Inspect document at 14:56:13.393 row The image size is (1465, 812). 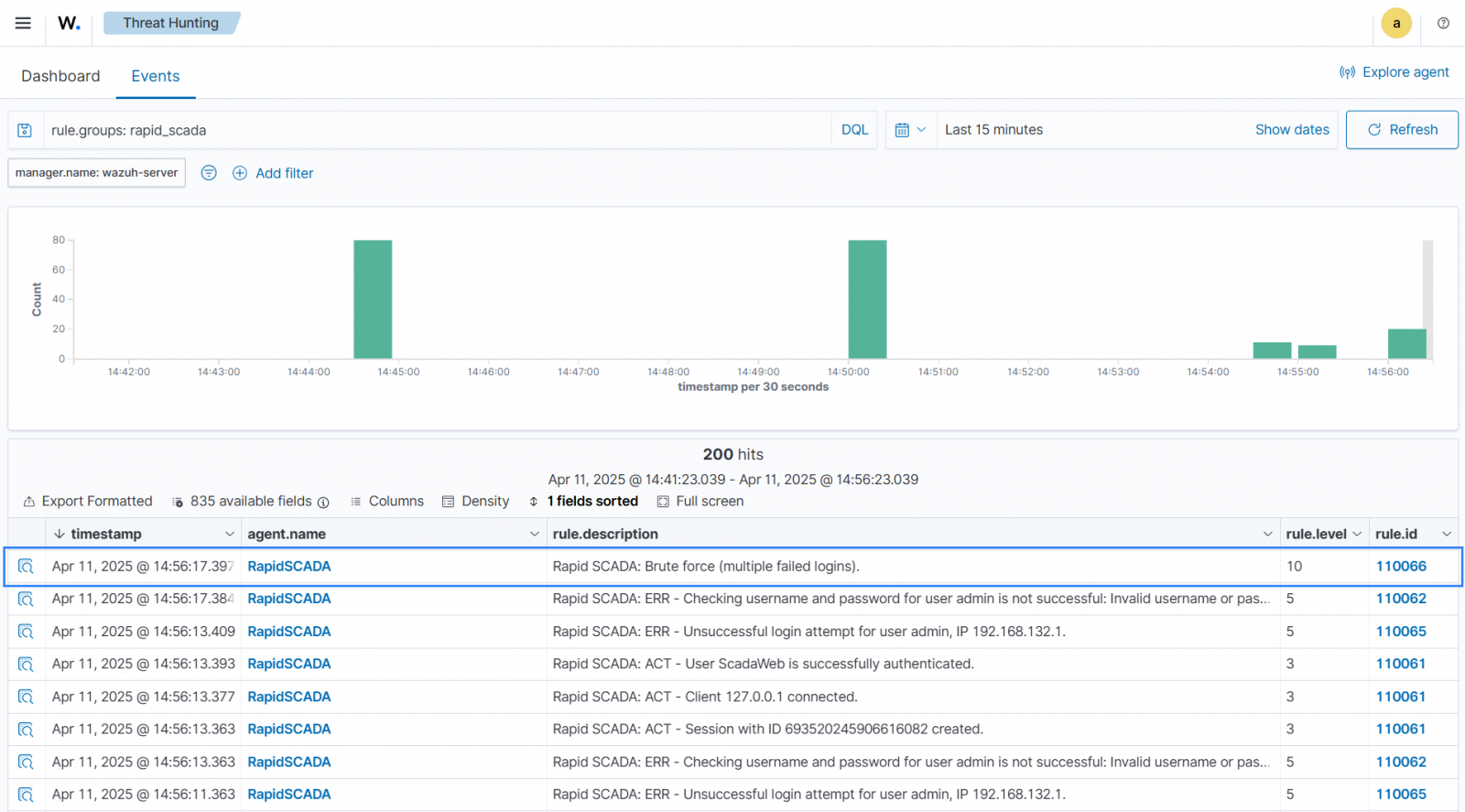click(26, 664)
